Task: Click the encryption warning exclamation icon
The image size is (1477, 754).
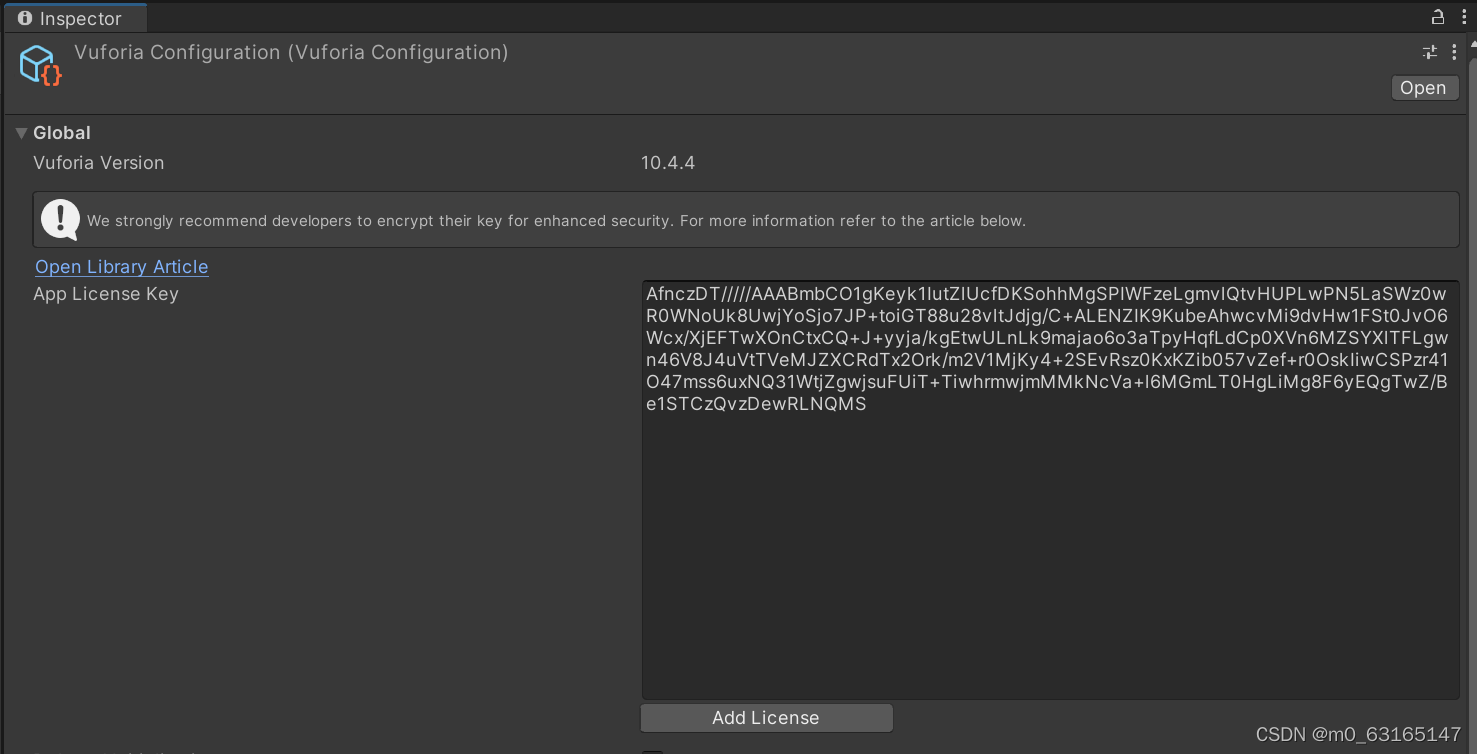Action: click(x=60, y=219)
